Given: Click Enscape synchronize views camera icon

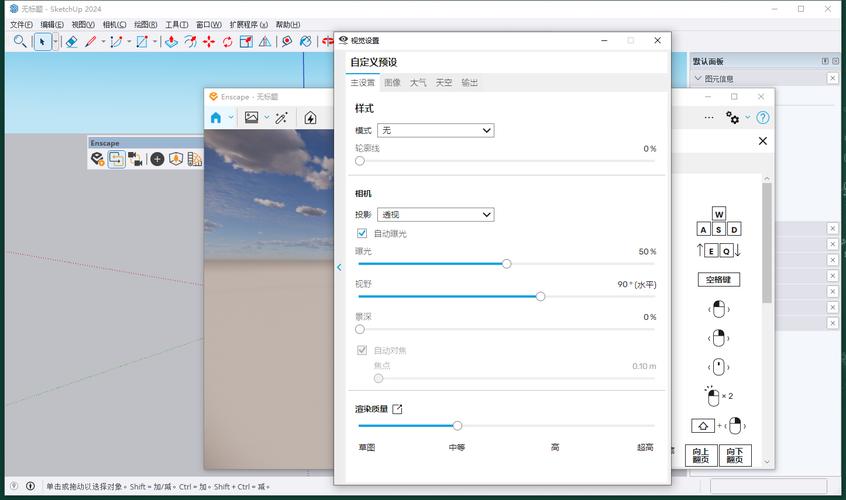Looking at the screenshot, I should [135, 159].
